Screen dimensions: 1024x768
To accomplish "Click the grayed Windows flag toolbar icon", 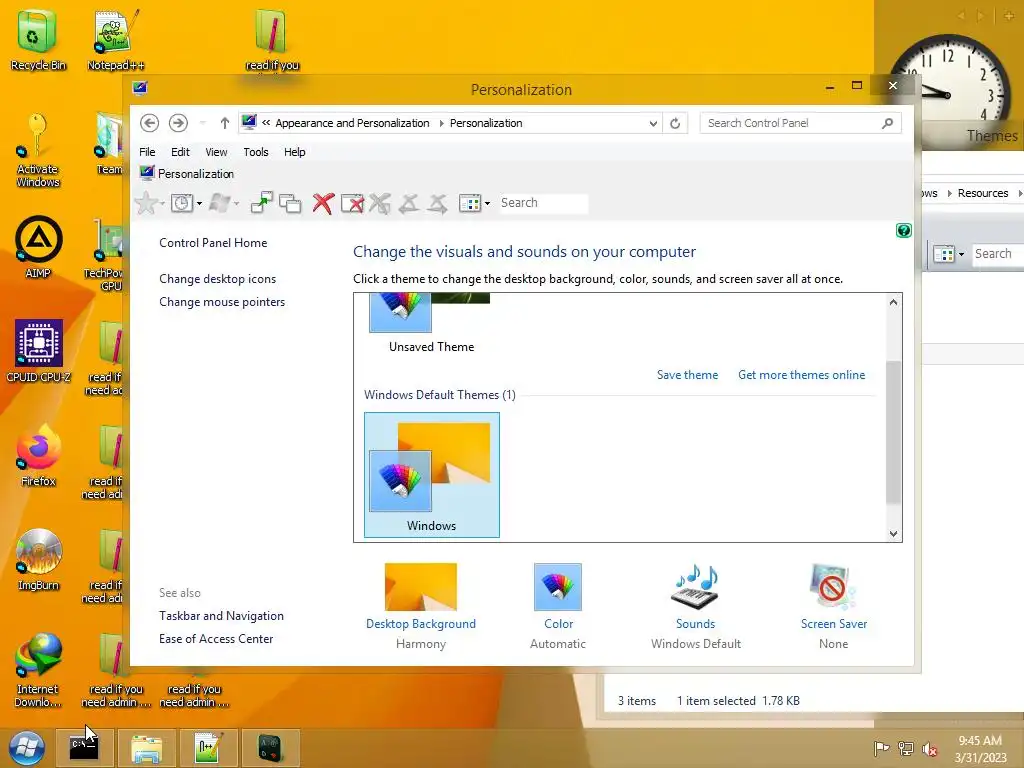I will 219,203.
